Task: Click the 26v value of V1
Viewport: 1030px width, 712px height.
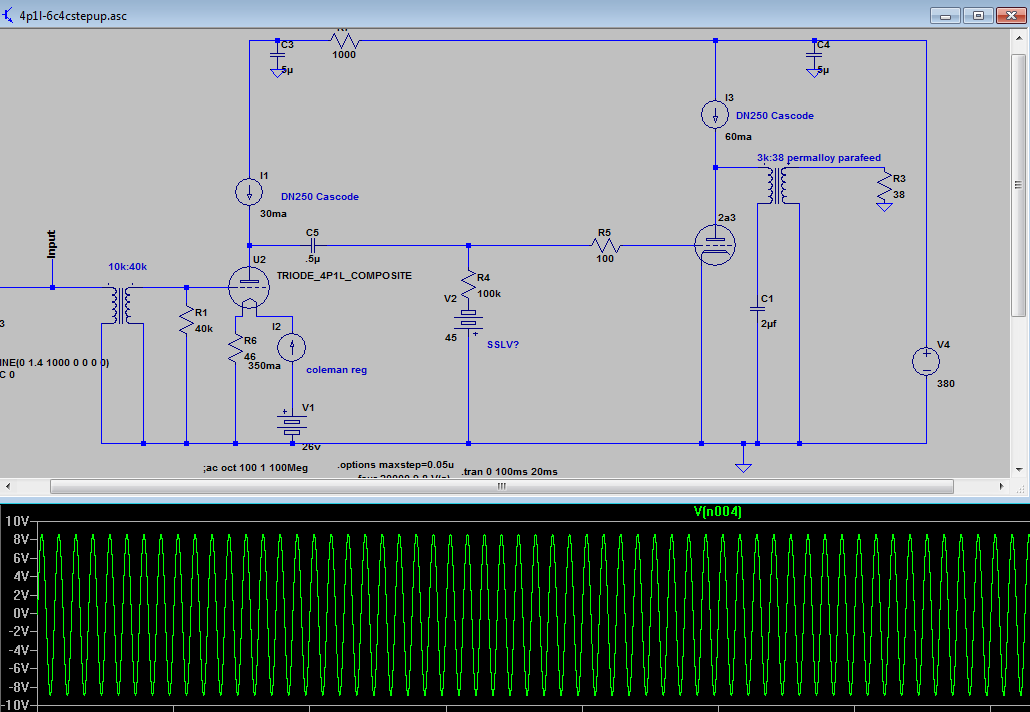Action: pyautogui.click(x=311, y=447)
